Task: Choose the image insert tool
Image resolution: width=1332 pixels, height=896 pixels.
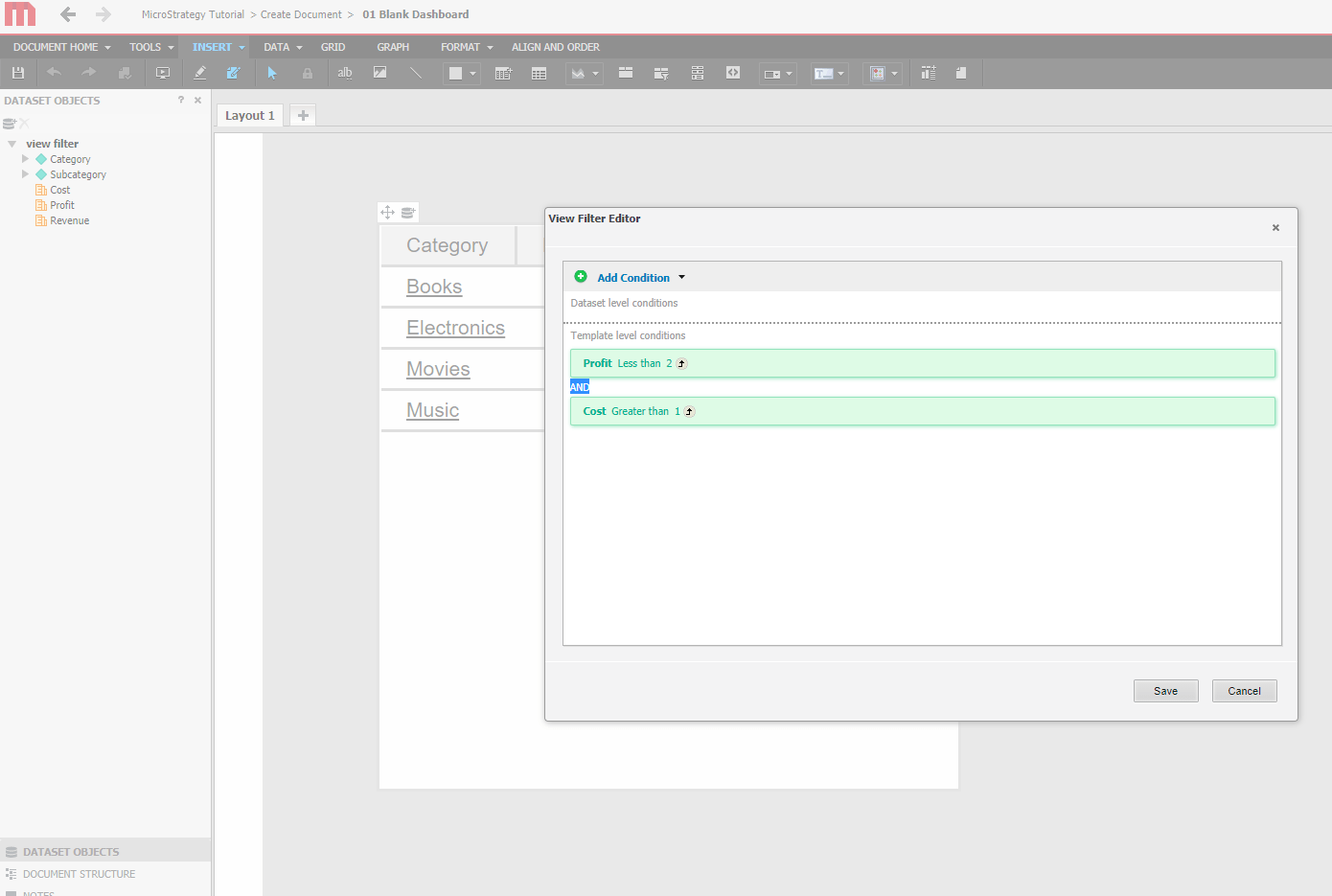Action: 380,73
